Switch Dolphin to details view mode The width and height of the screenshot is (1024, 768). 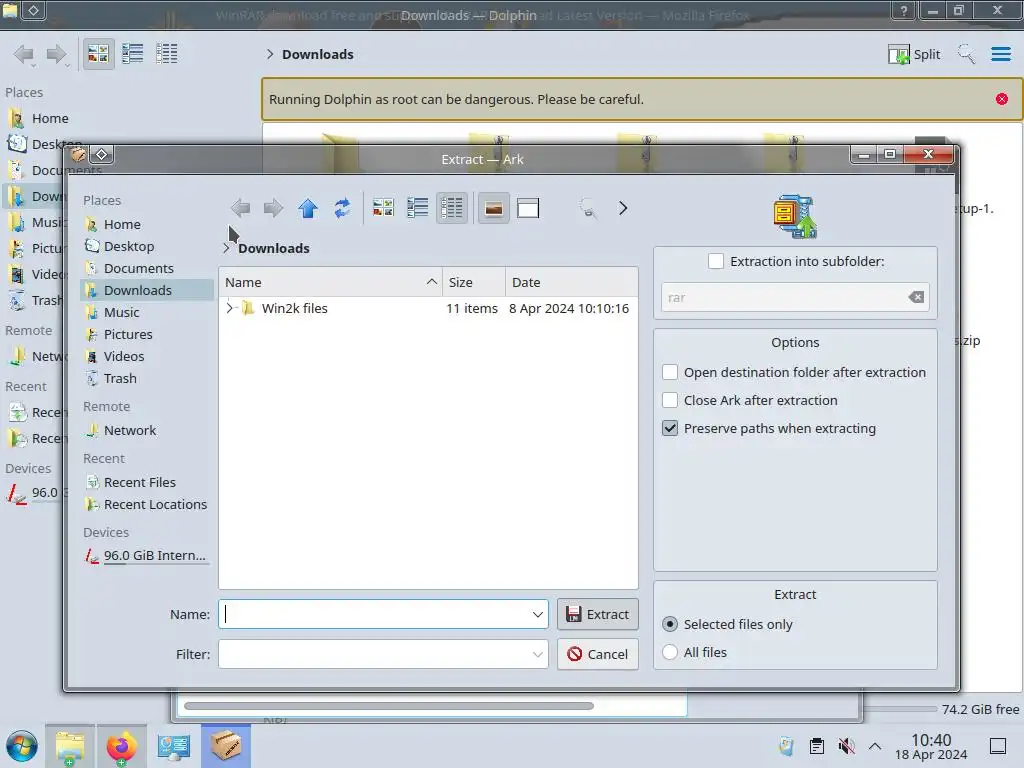click(x=167, y=54)
